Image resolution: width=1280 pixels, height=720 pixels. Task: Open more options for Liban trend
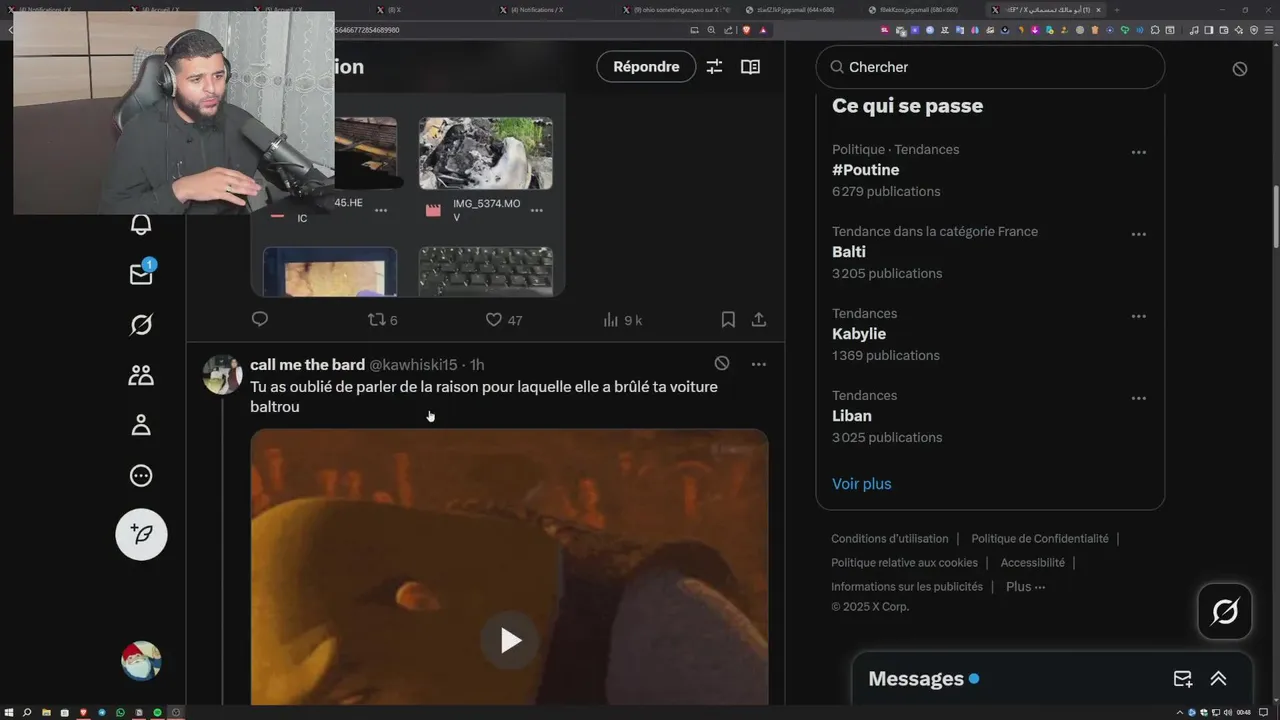click(1138, 398)
